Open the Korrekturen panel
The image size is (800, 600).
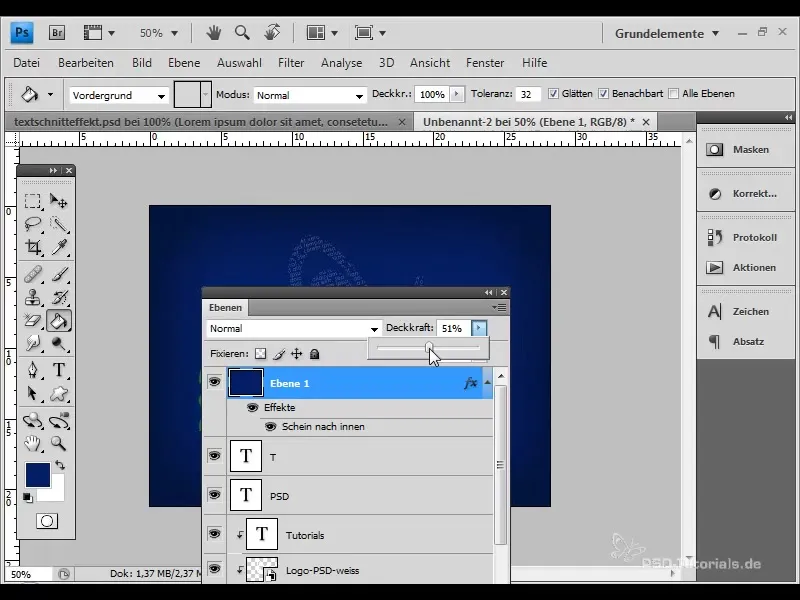[x=743, y=194]
